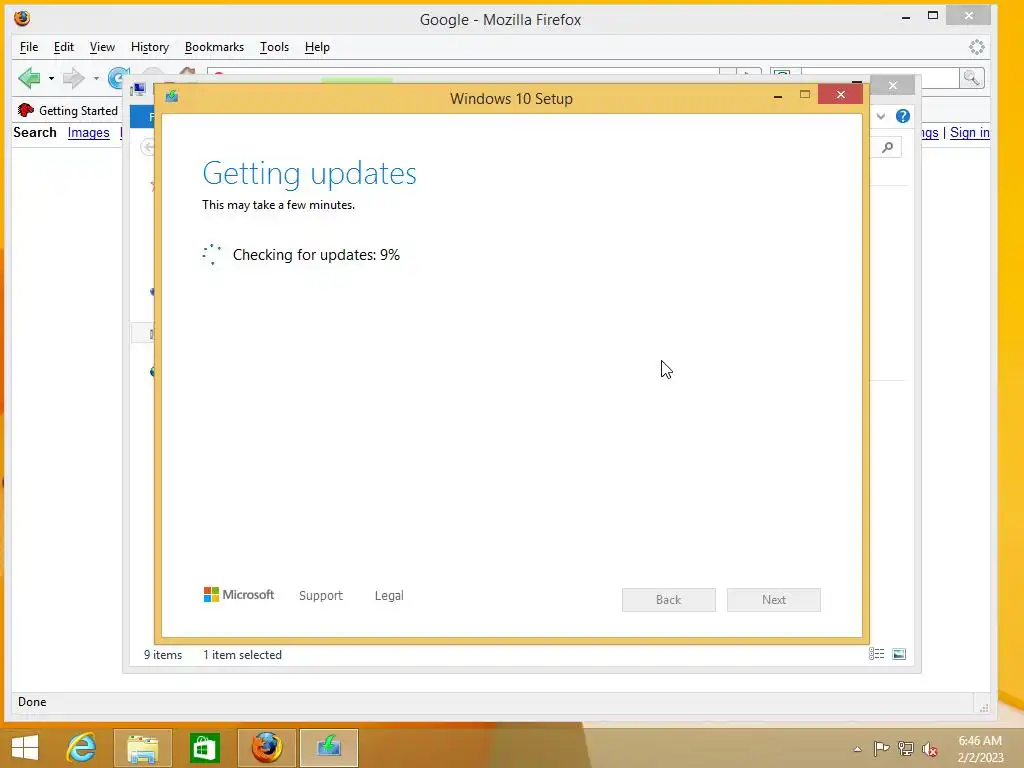Open File Explorer from the taskbar
Image resolution: width=1024 pixels, height=768 pixels.
click(x=142, y=748)
